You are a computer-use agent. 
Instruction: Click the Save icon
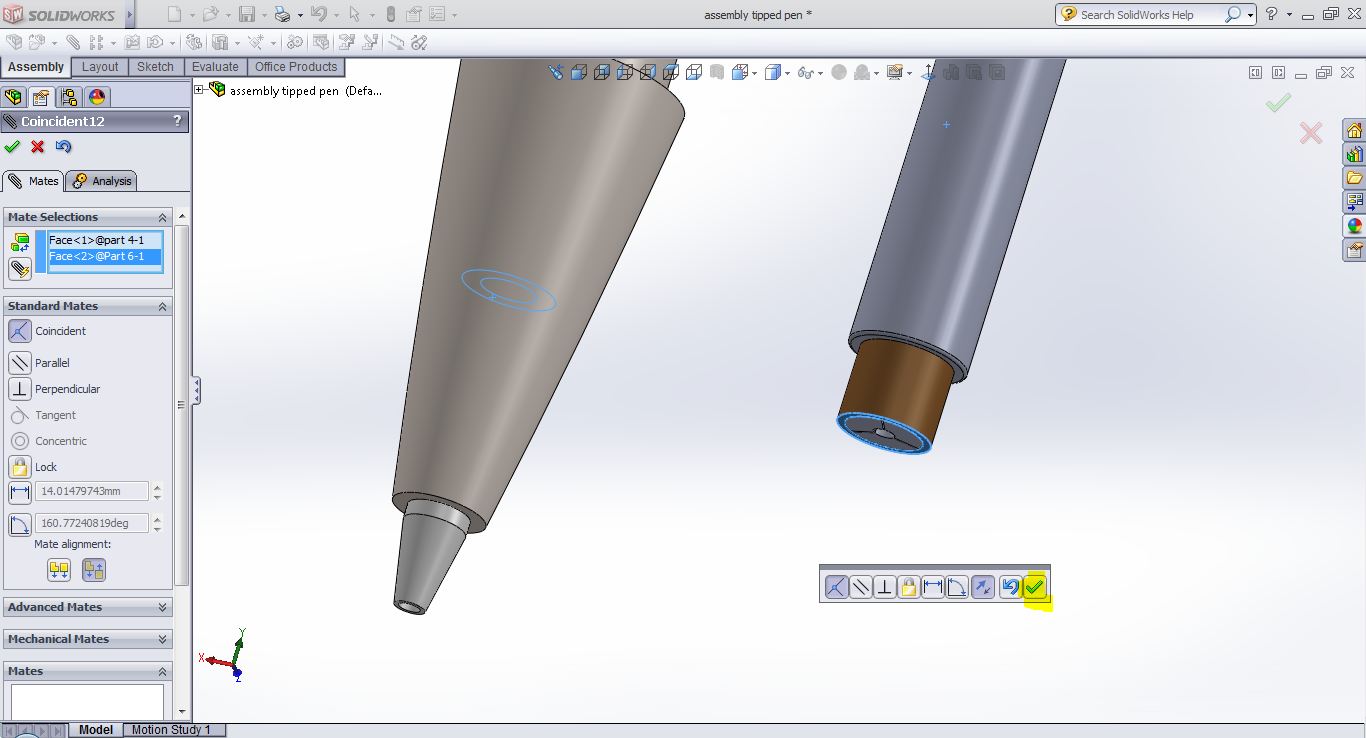[x=246, y=14]
